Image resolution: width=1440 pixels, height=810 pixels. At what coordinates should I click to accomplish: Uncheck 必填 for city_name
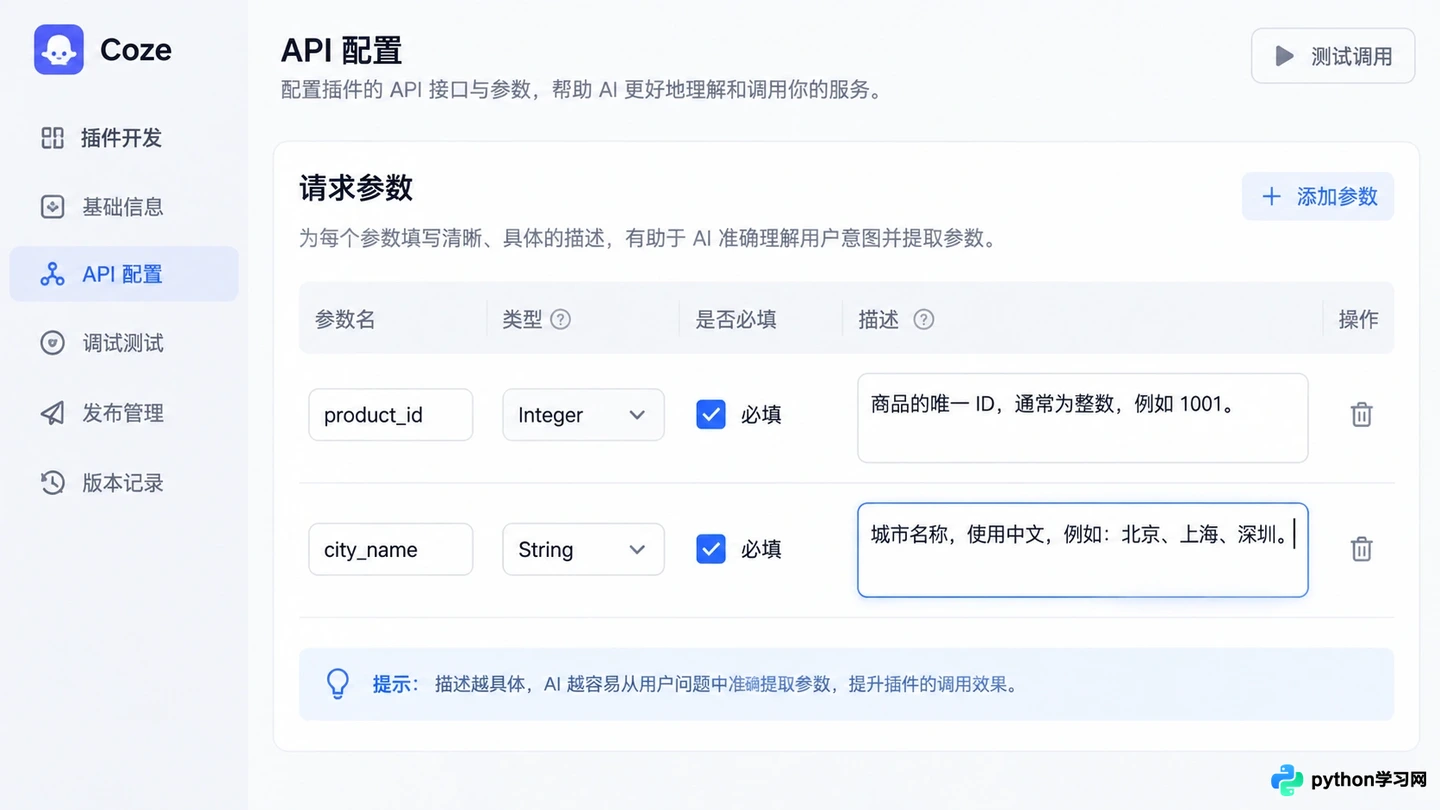pyautogui.click(x=711, y=549)
